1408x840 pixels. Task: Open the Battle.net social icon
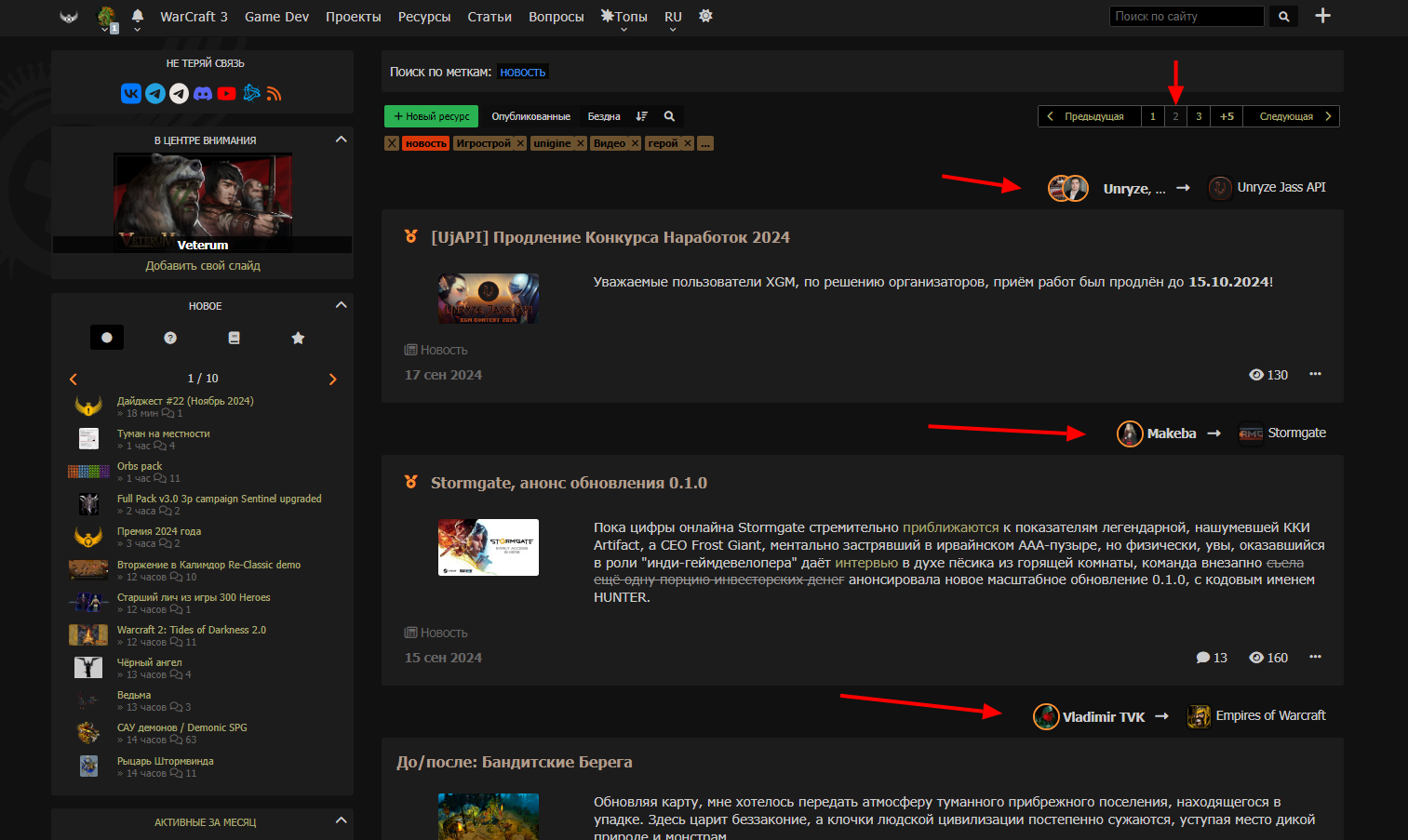251,93
